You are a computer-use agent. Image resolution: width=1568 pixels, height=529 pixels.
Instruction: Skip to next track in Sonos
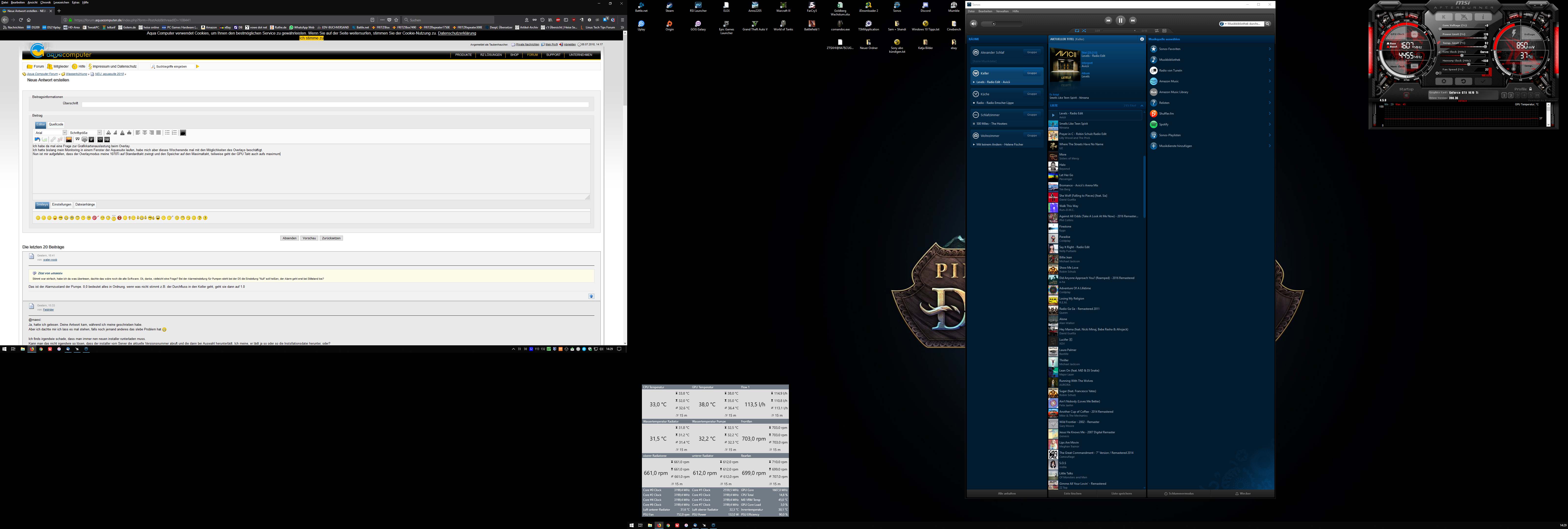pyautogui.click(x=1133, y=21)
